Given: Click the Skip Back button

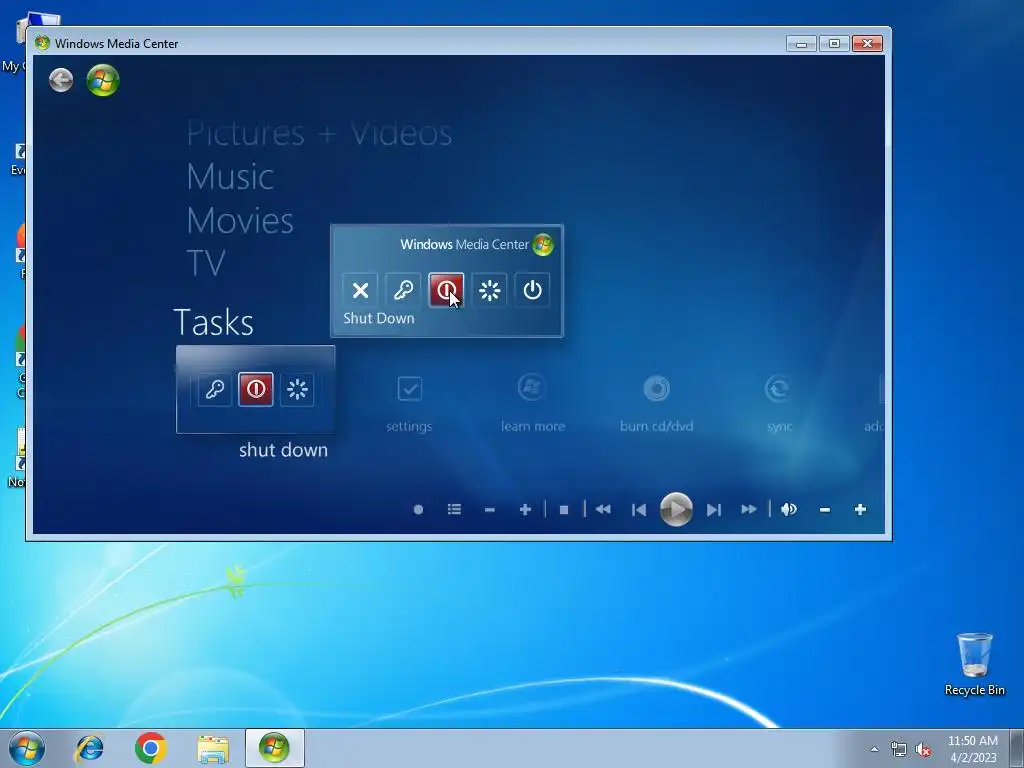Looking at the screenshot, I should tap(639, 509).
